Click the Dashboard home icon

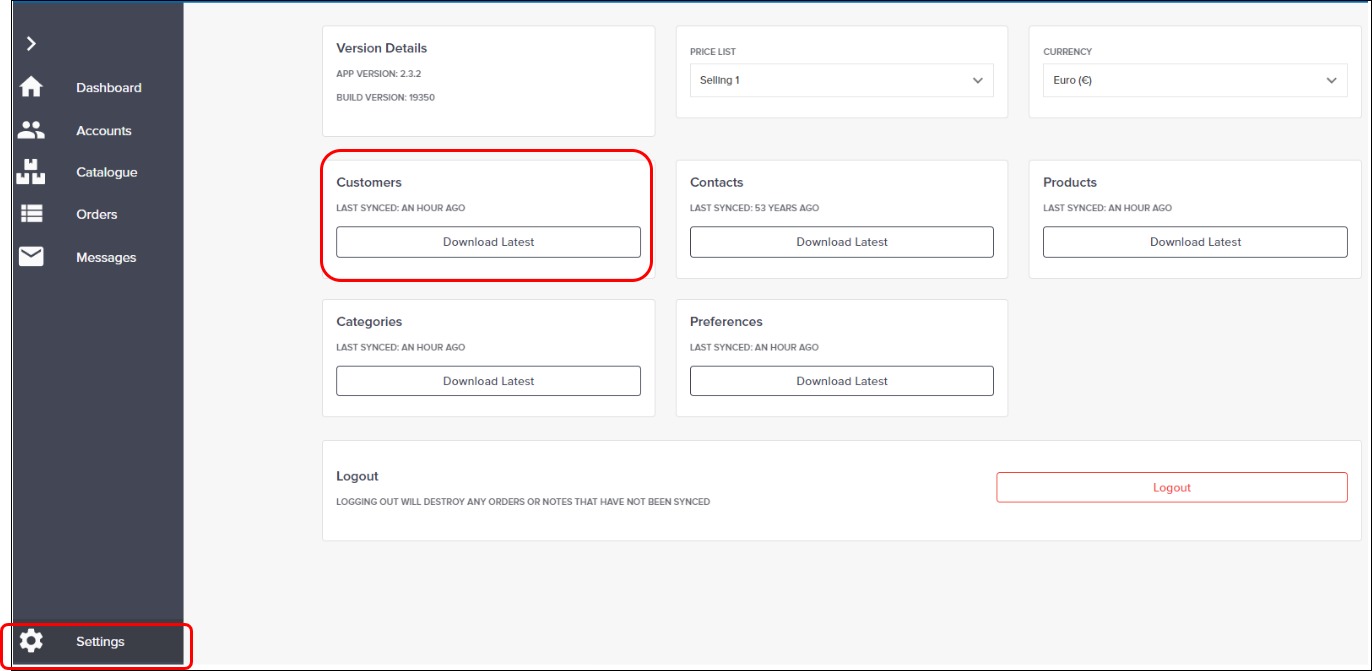(31, 87)
